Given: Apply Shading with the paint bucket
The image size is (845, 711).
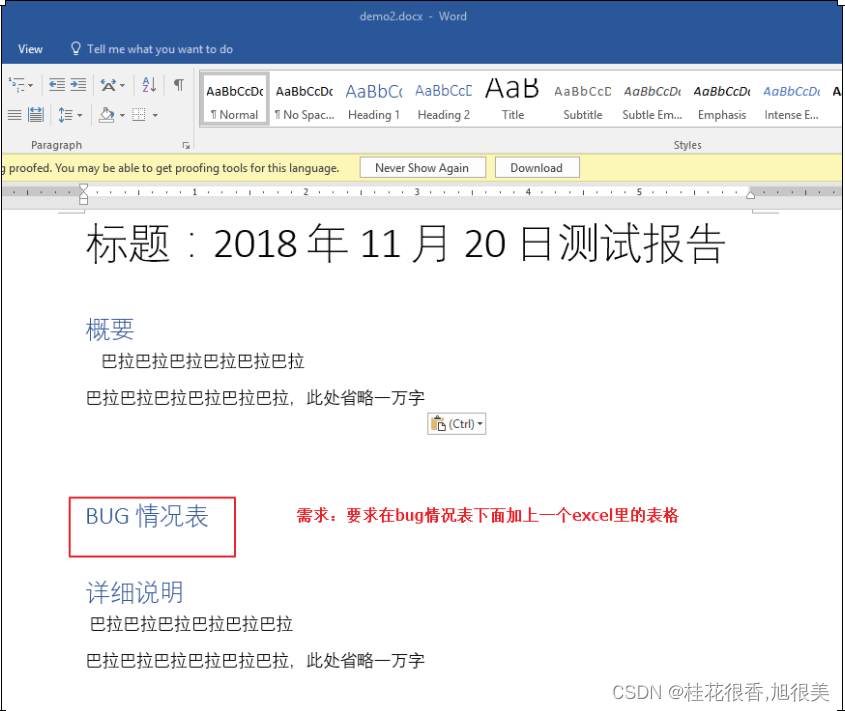Looking at the screenshot, I should tap(107, 114).
